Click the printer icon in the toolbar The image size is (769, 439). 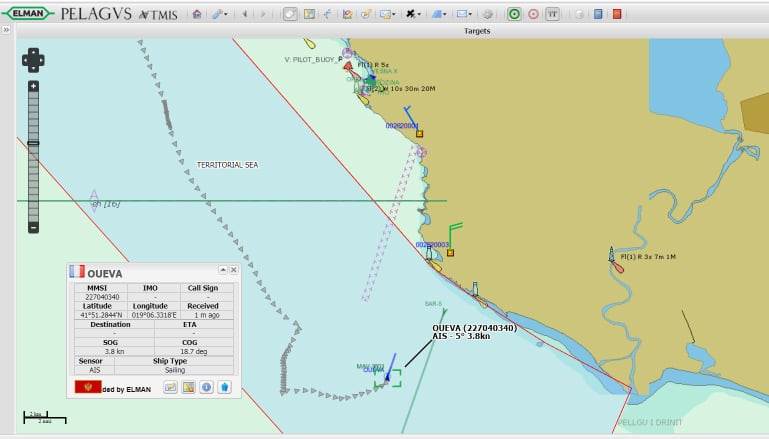(487, 14)
